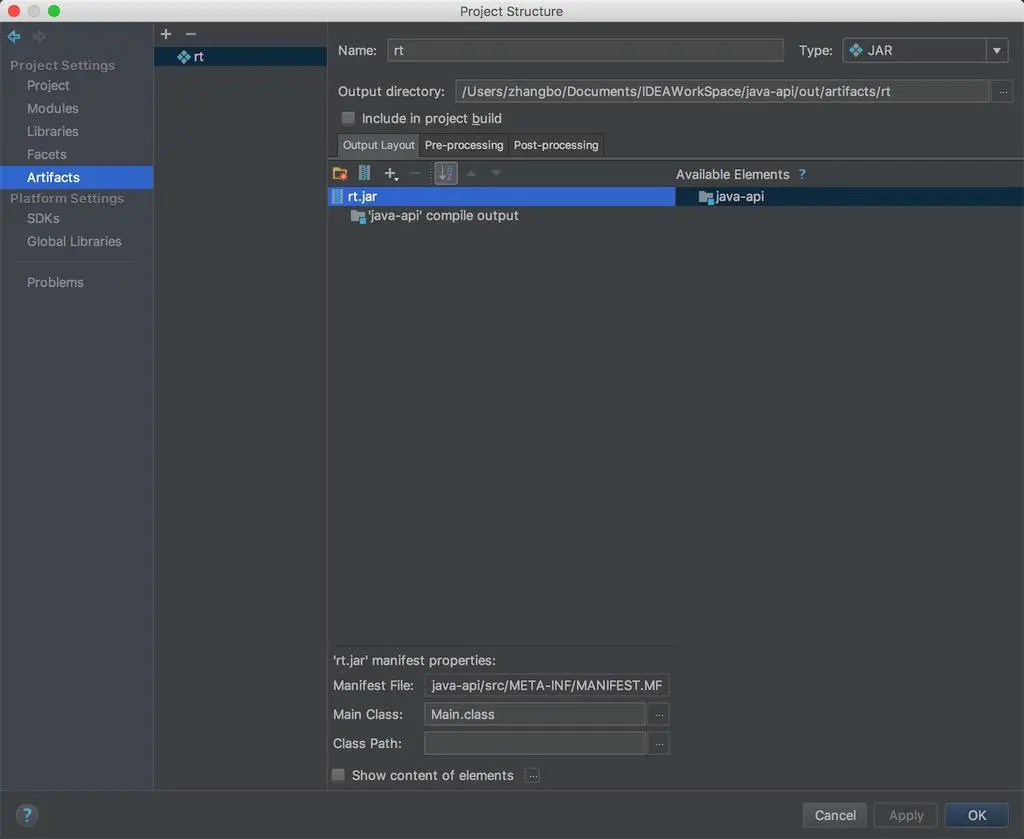
Task: Toggle sort elements by names and types
Action: coord(446,173)
